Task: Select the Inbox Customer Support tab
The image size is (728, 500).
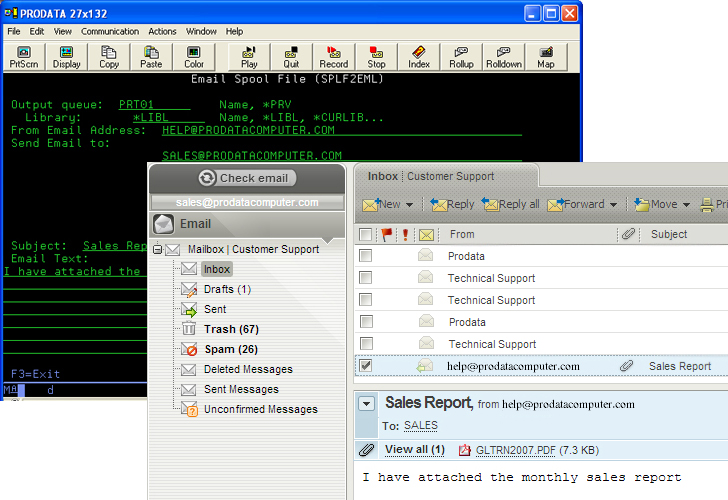Action: pyautogui.click(x=446, y=176)
